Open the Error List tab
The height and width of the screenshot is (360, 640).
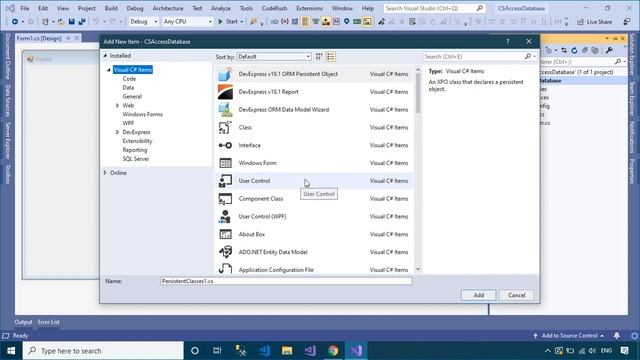tap(49, 322)
